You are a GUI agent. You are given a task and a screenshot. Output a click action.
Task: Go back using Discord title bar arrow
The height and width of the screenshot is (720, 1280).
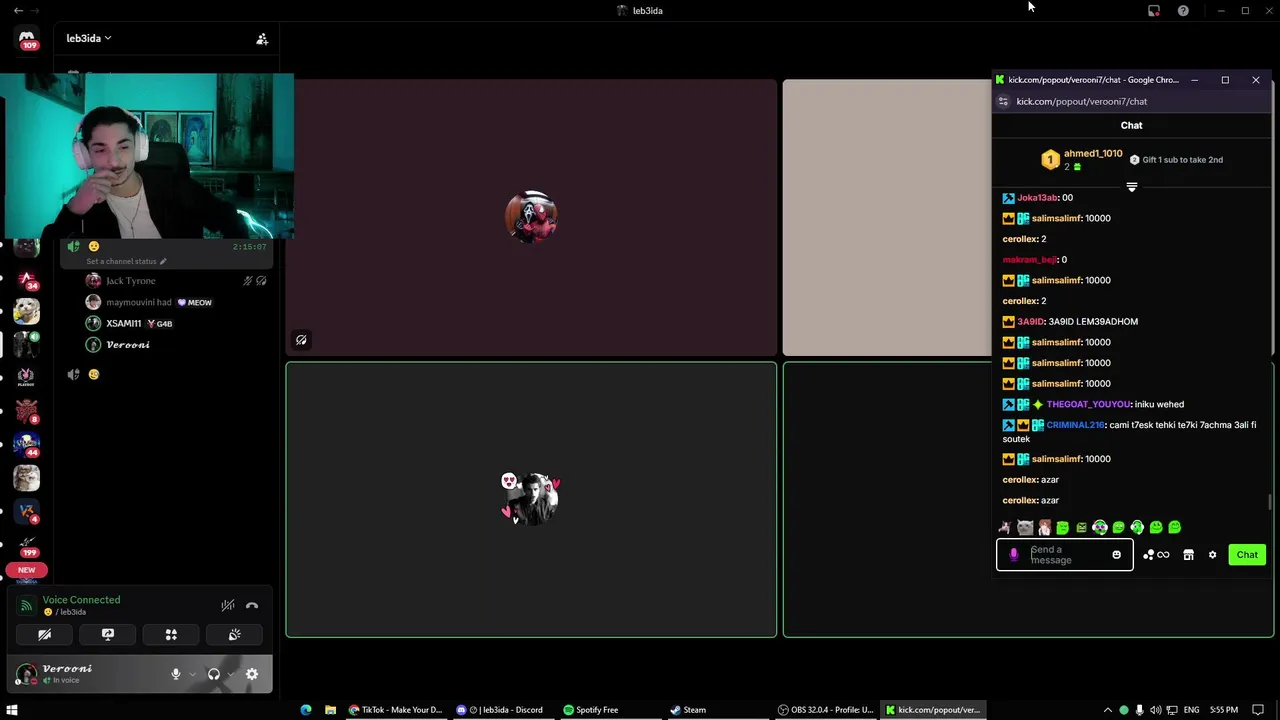18,10
